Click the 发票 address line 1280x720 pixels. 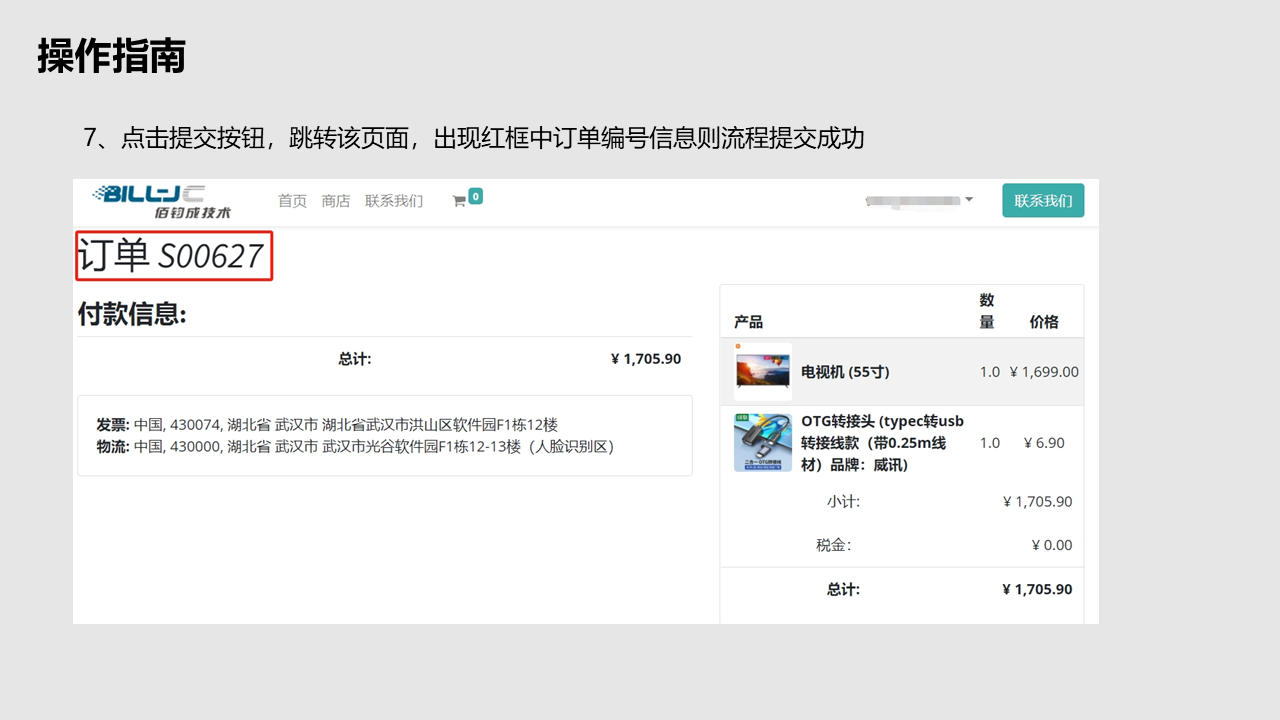(327, 425)
